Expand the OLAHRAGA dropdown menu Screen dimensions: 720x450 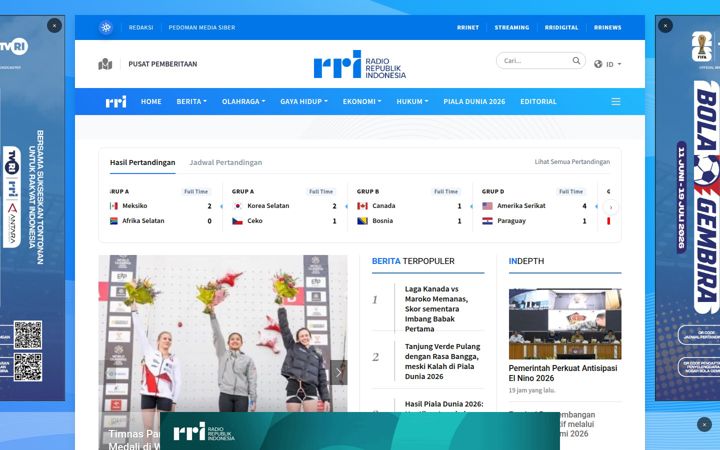(x=243, y=101)
